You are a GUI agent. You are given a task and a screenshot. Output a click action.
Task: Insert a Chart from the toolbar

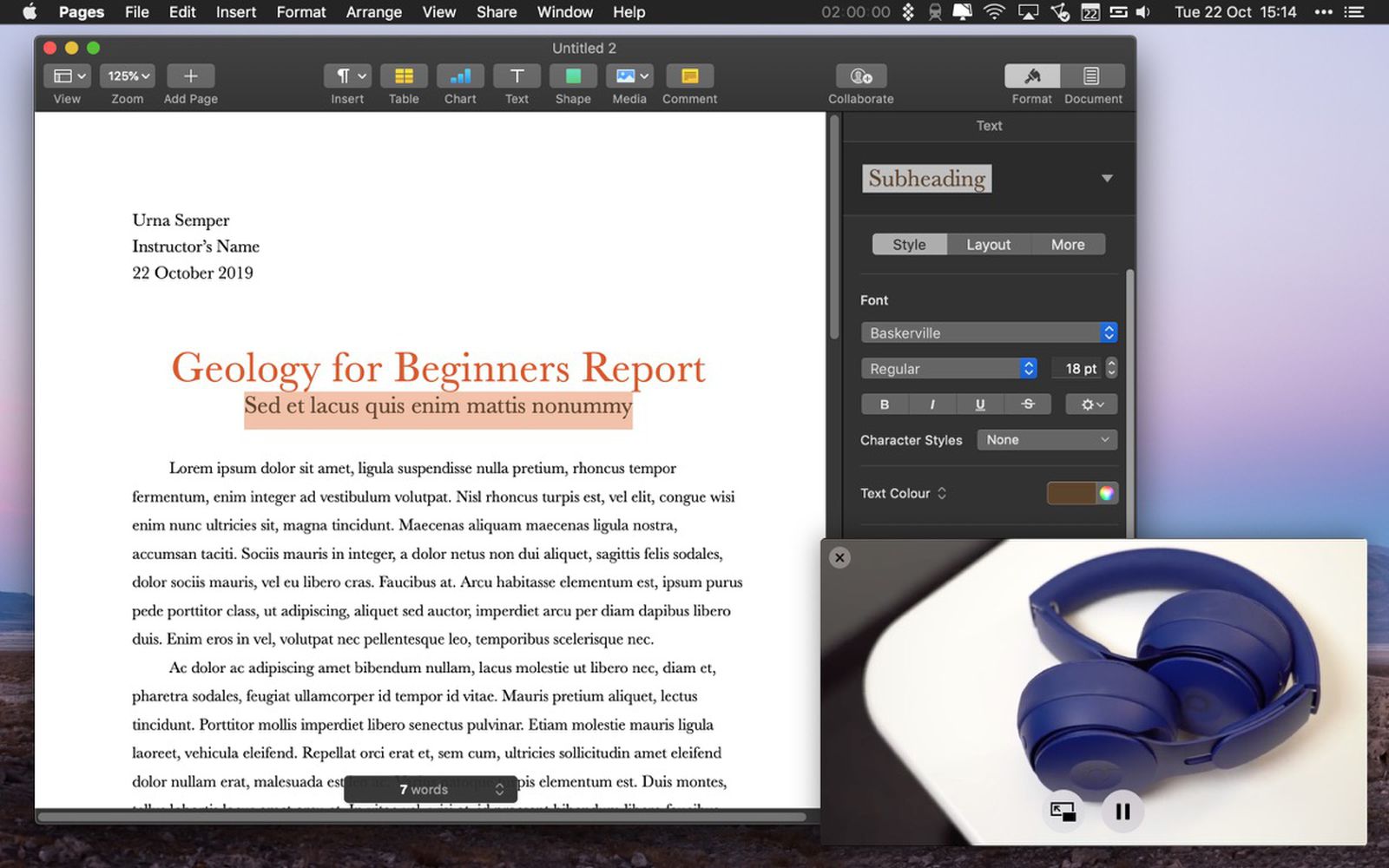[460, 76]
